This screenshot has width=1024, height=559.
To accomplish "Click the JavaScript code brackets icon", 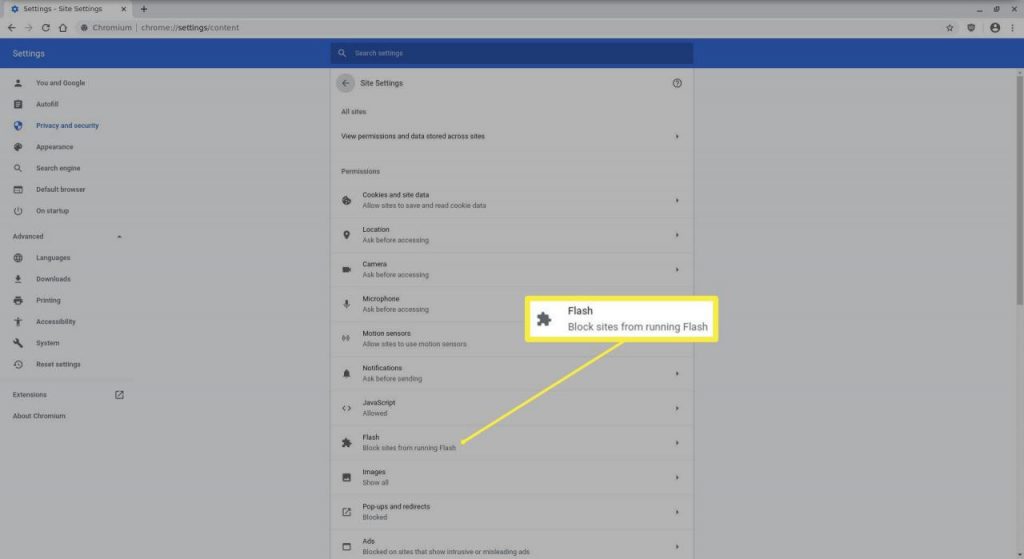I will coord(346,408).
